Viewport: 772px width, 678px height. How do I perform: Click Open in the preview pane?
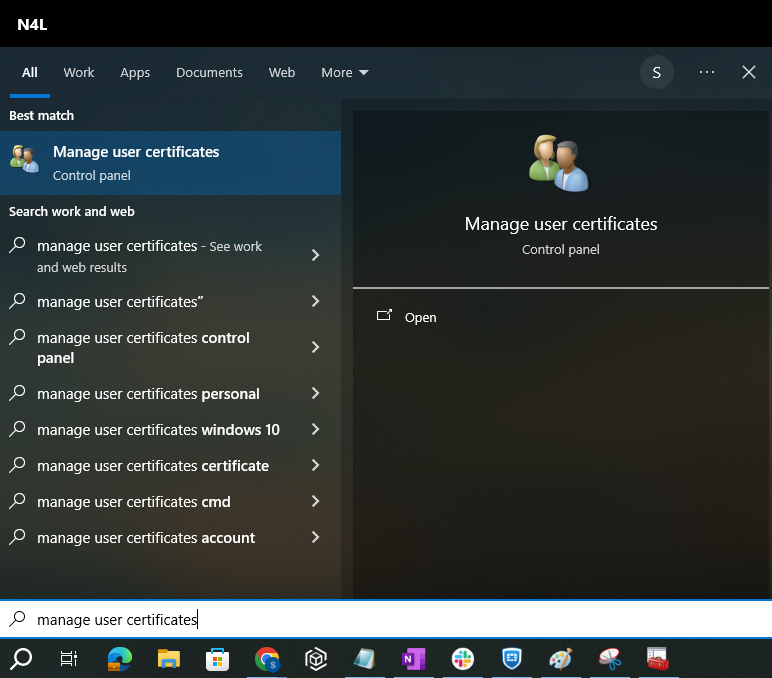coord(420,317)
